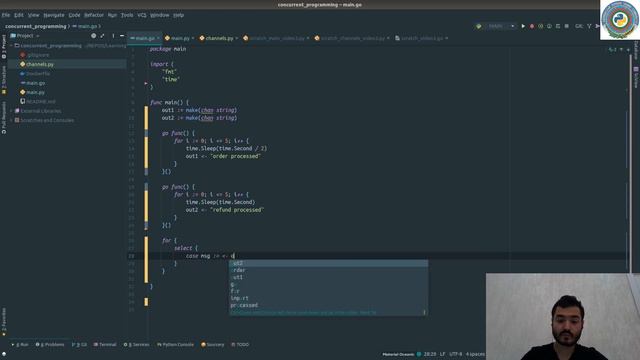This screenshot has height=360, width=640.
Task: Click the UTF-8 encoding in the status bar
Action: 456,354
